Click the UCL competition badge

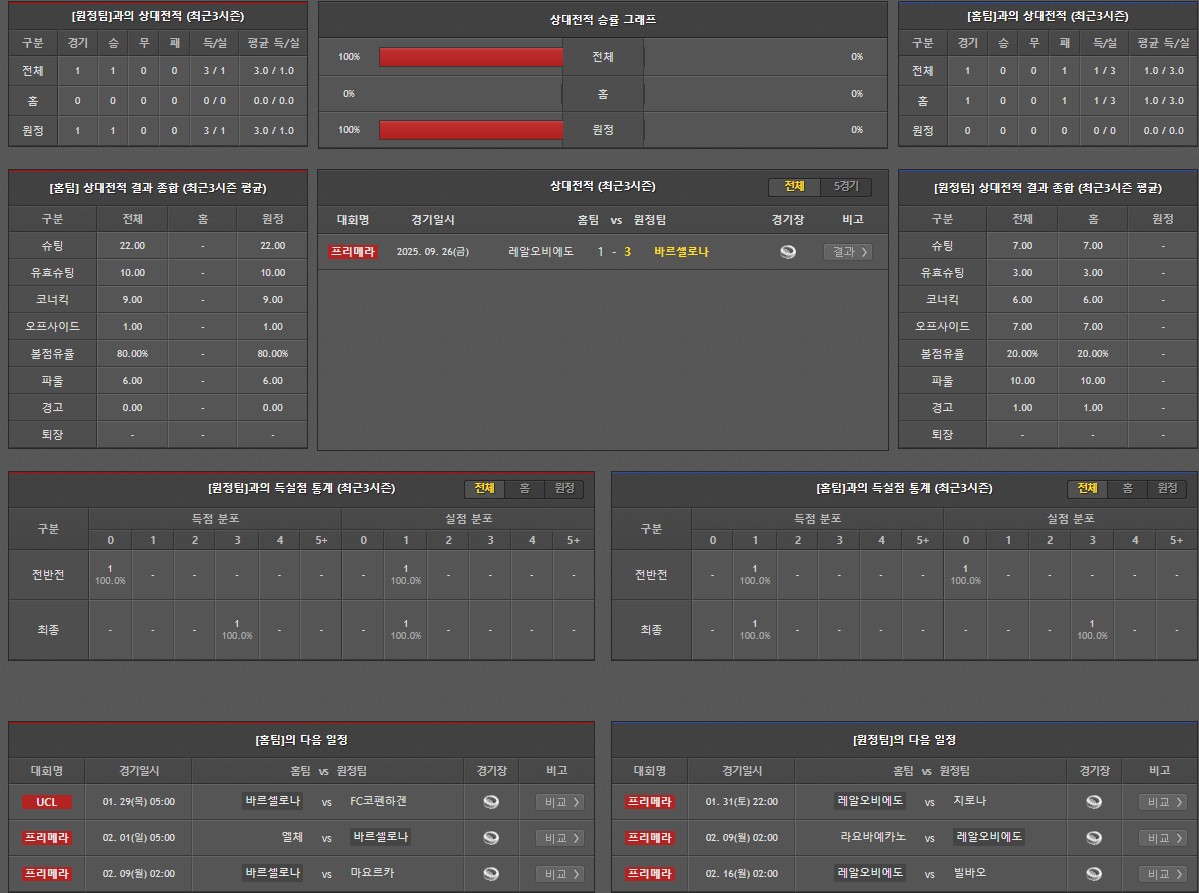tap(47, 802)
